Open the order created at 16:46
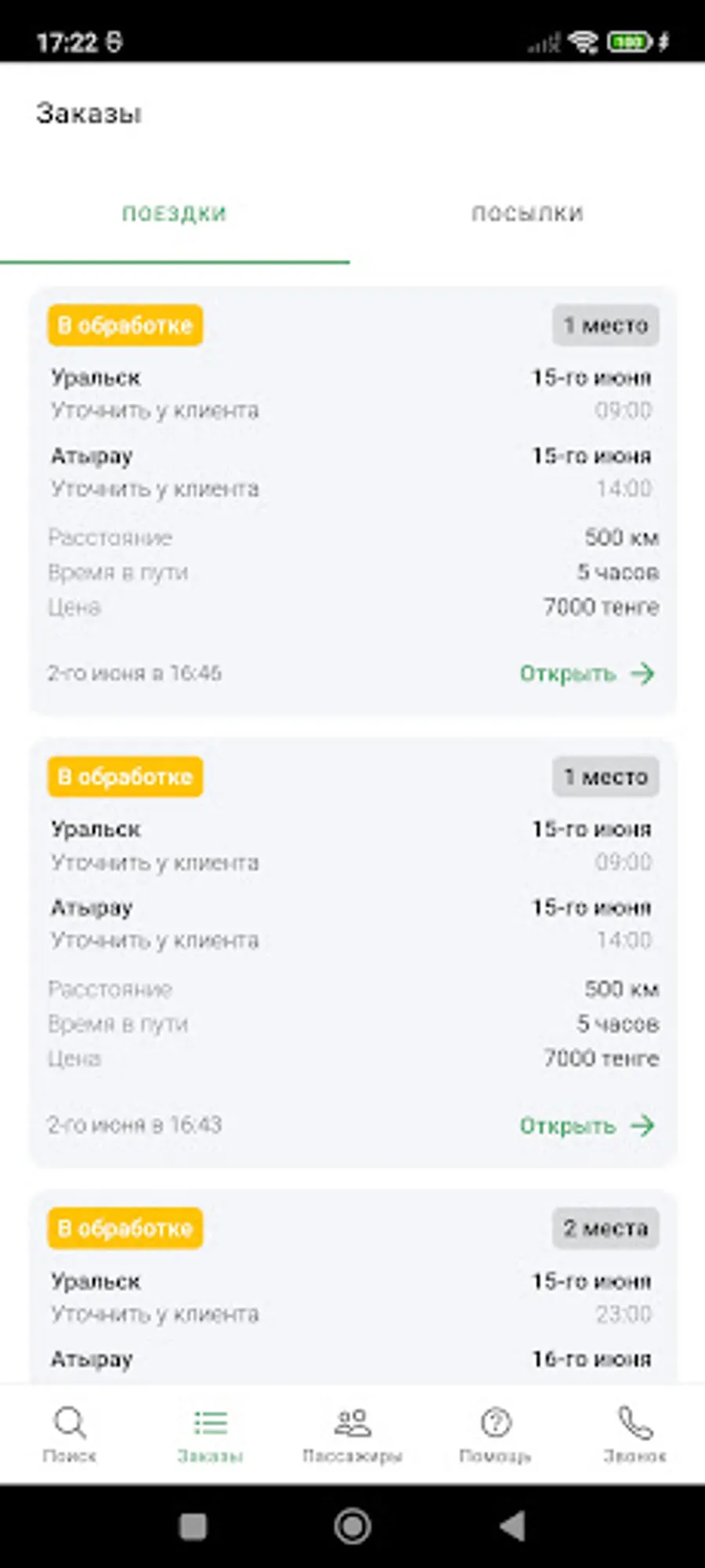This screenshot has height=1568, width=705. [569, 673]
